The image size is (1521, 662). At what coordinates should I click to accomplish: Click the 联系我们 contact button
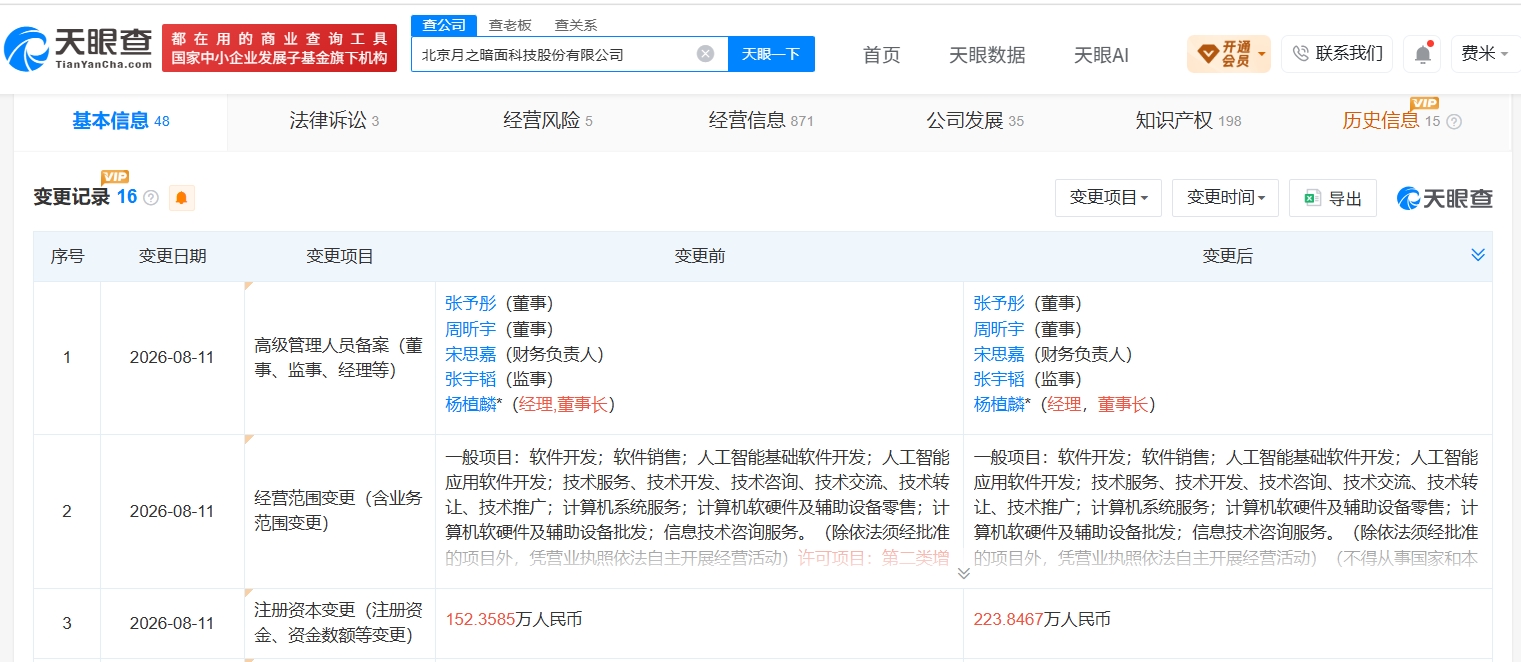tap(1337, 54)
